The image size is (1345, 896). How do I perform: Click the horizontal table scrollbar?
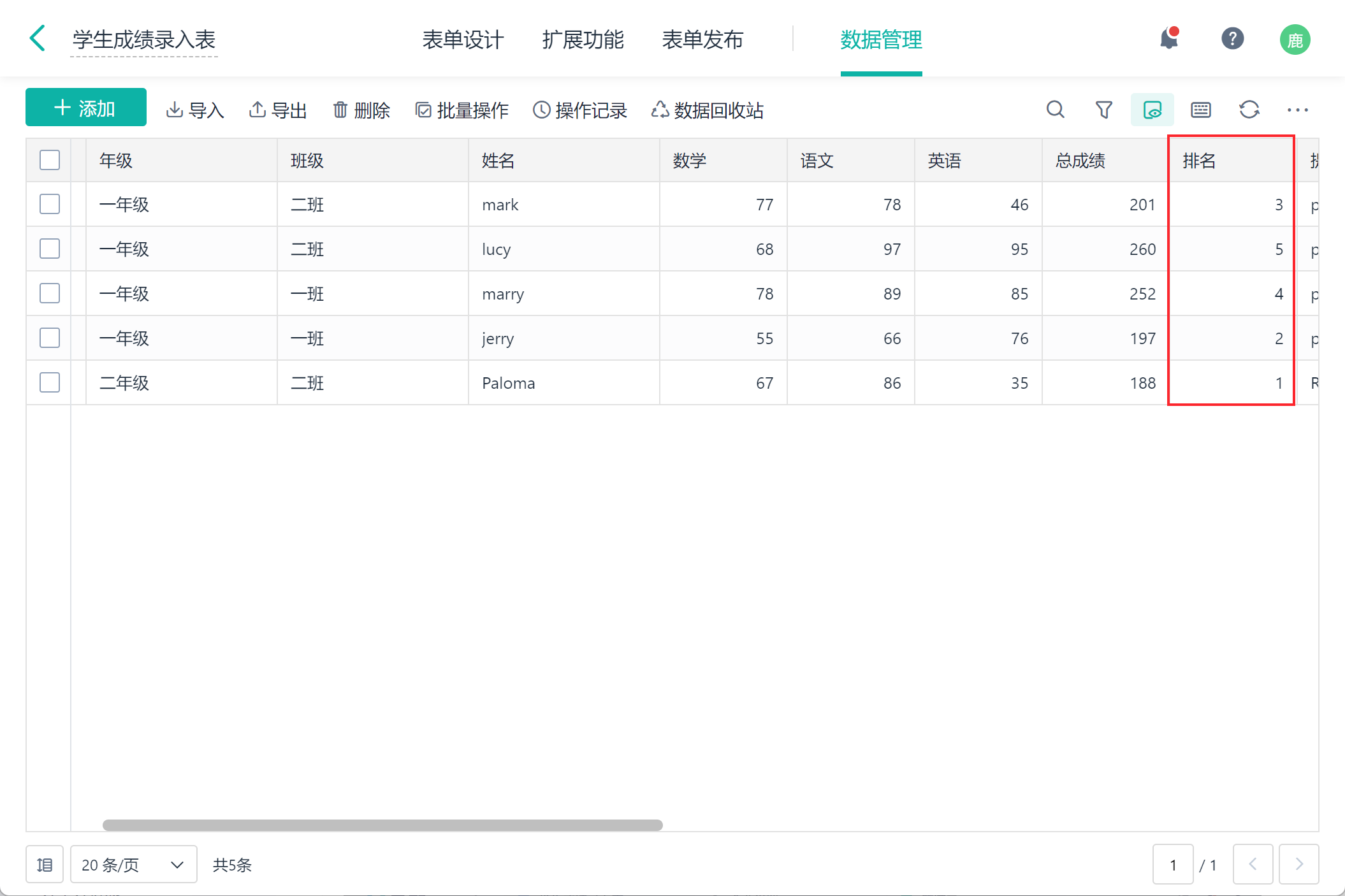pyautogui.click(x=382, y=825)
